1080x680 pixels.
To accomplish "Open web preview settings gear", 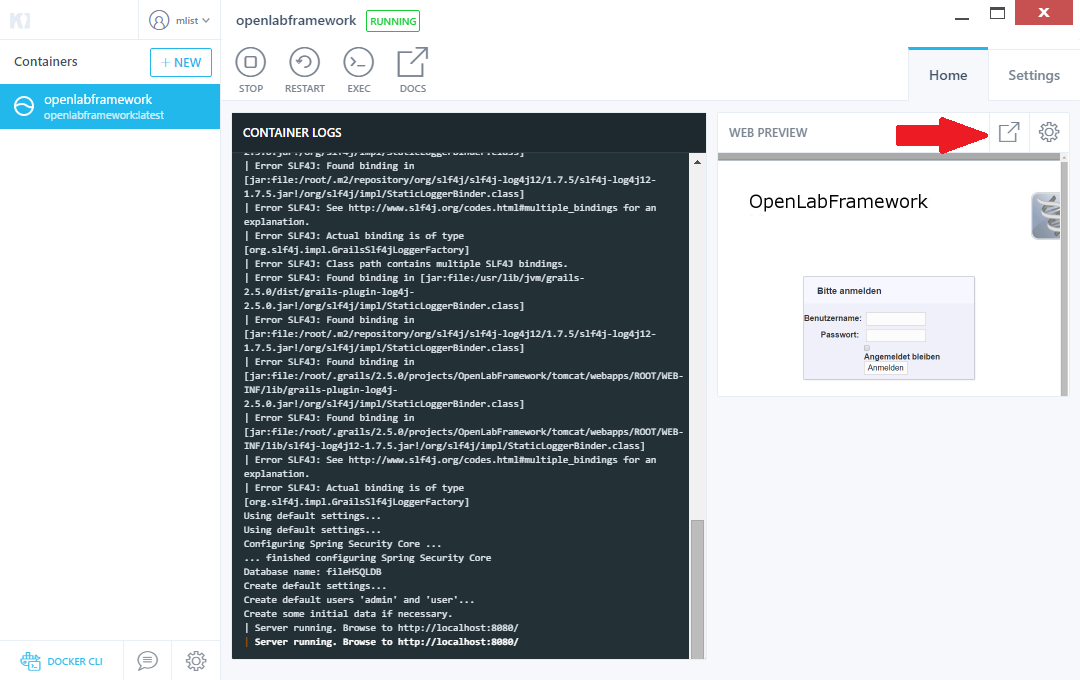I will pos(1048,132).
